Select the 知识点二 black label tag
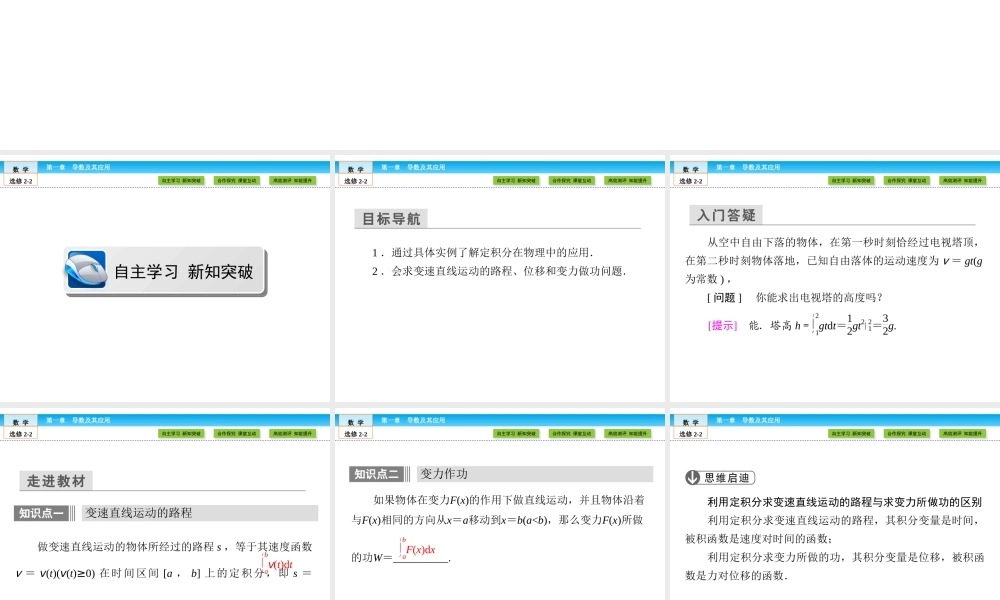 (x=375, y=474)
